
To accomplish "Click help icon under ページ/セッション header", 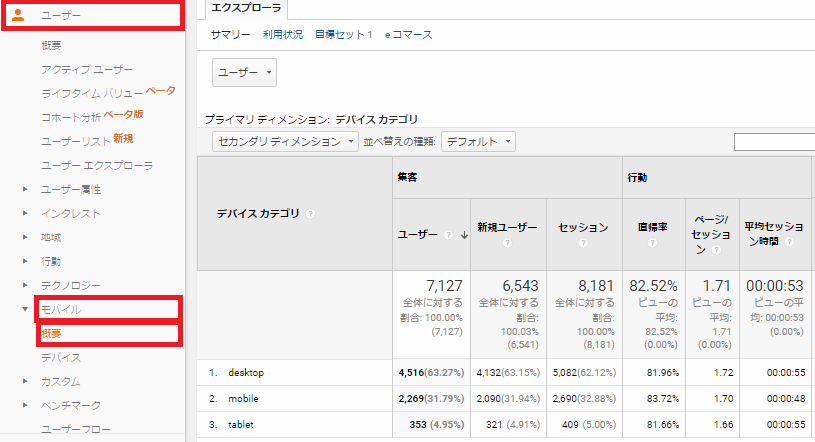I will tap(716, 250).
